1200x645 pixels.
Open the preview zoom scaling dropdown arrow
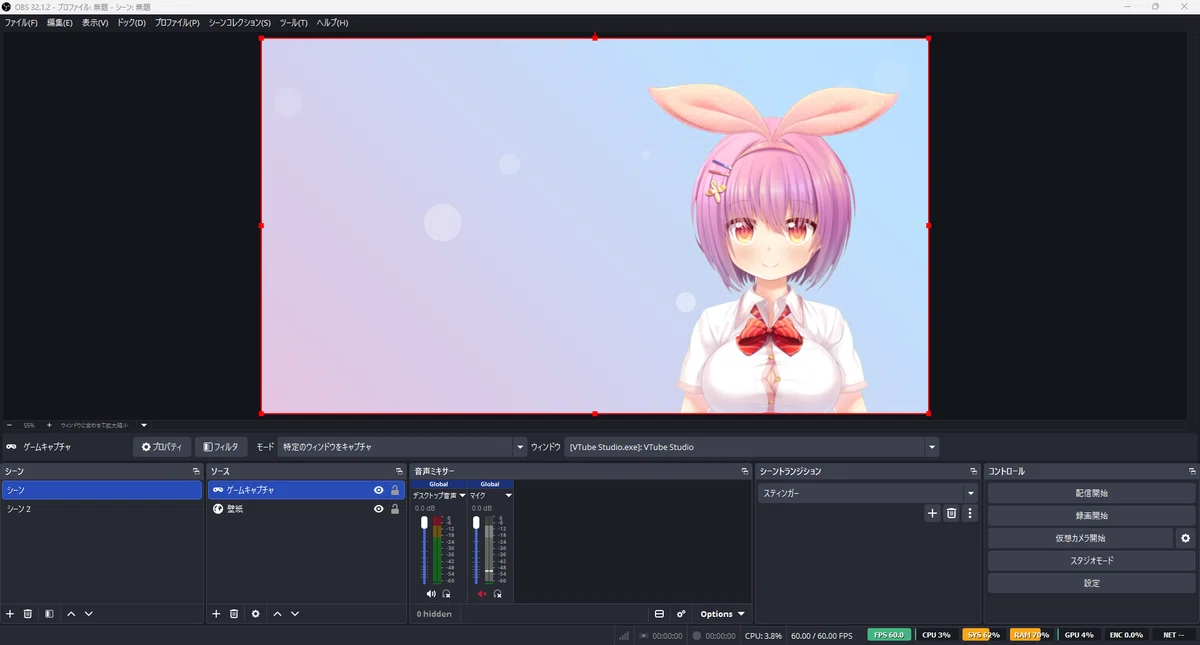(x=144, y=425)
